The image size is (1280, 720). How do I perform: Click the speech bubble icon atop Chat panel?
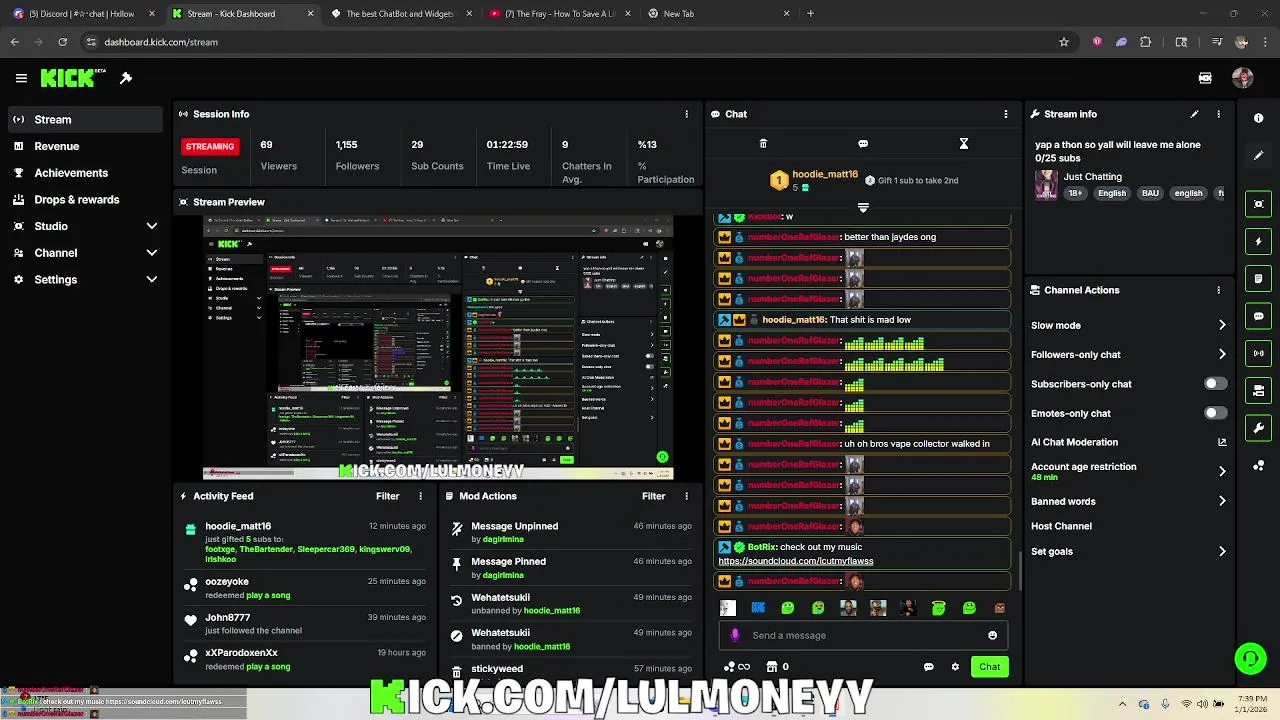(x=863, y=144)
